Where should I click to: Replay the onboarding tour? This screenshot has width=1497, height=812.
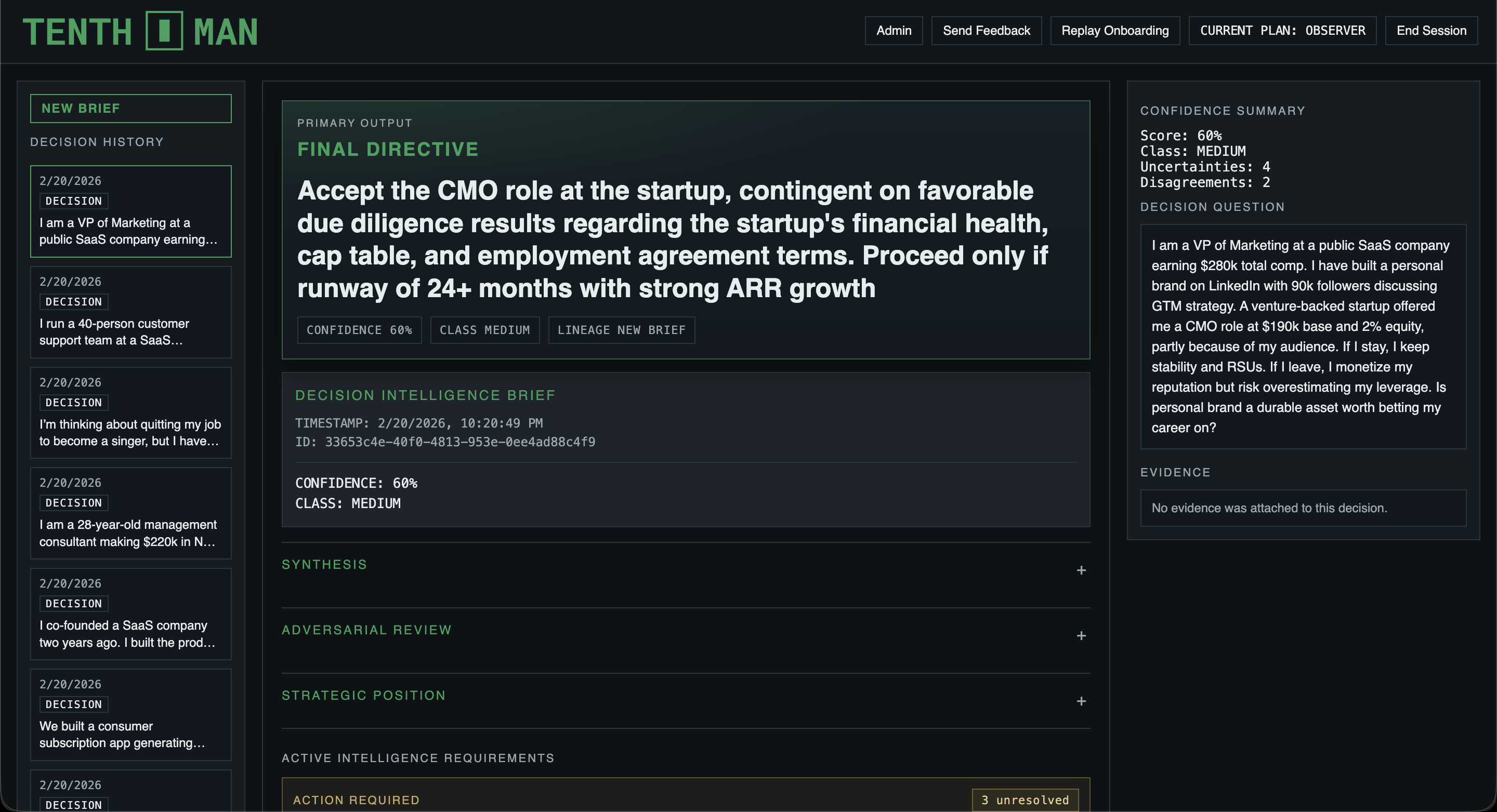point(1114,31)
